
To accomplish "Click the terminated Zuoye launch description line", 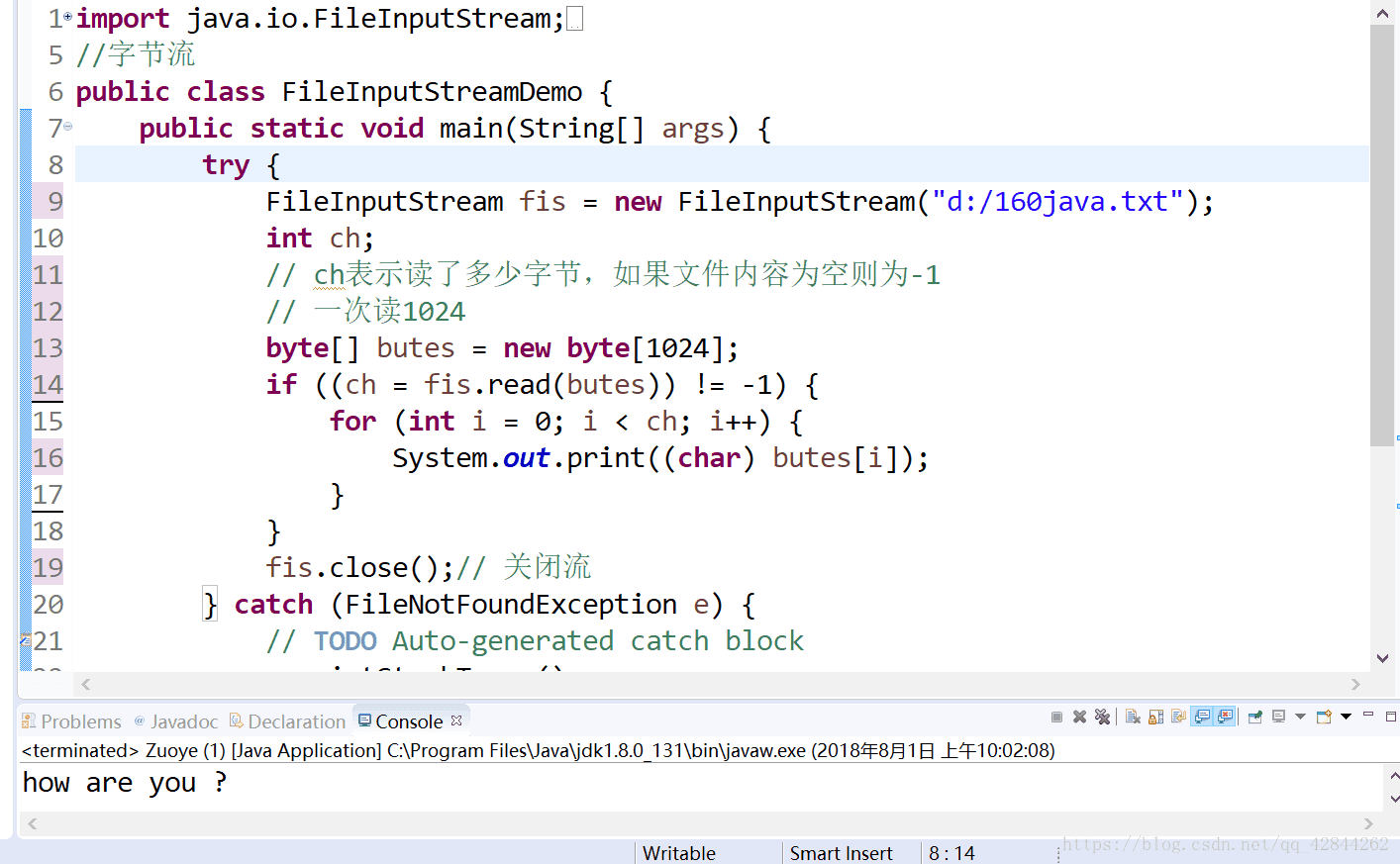I will [x=539, y=750].
